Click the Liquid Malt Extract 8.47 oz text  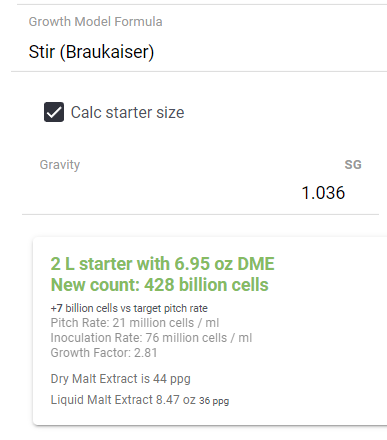[123, 400]
